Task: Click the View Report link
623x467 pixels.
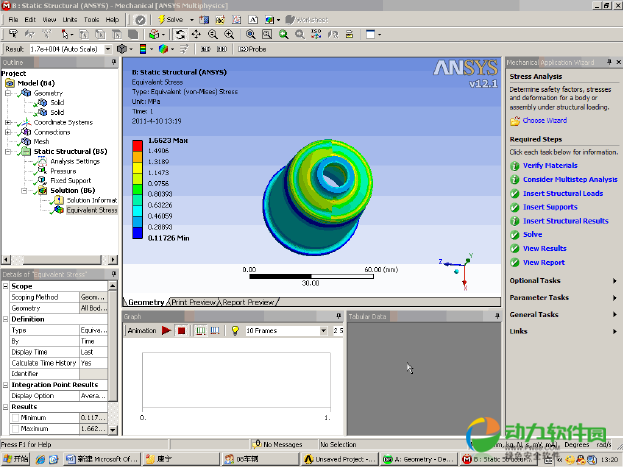Action: tap(544, 262)
